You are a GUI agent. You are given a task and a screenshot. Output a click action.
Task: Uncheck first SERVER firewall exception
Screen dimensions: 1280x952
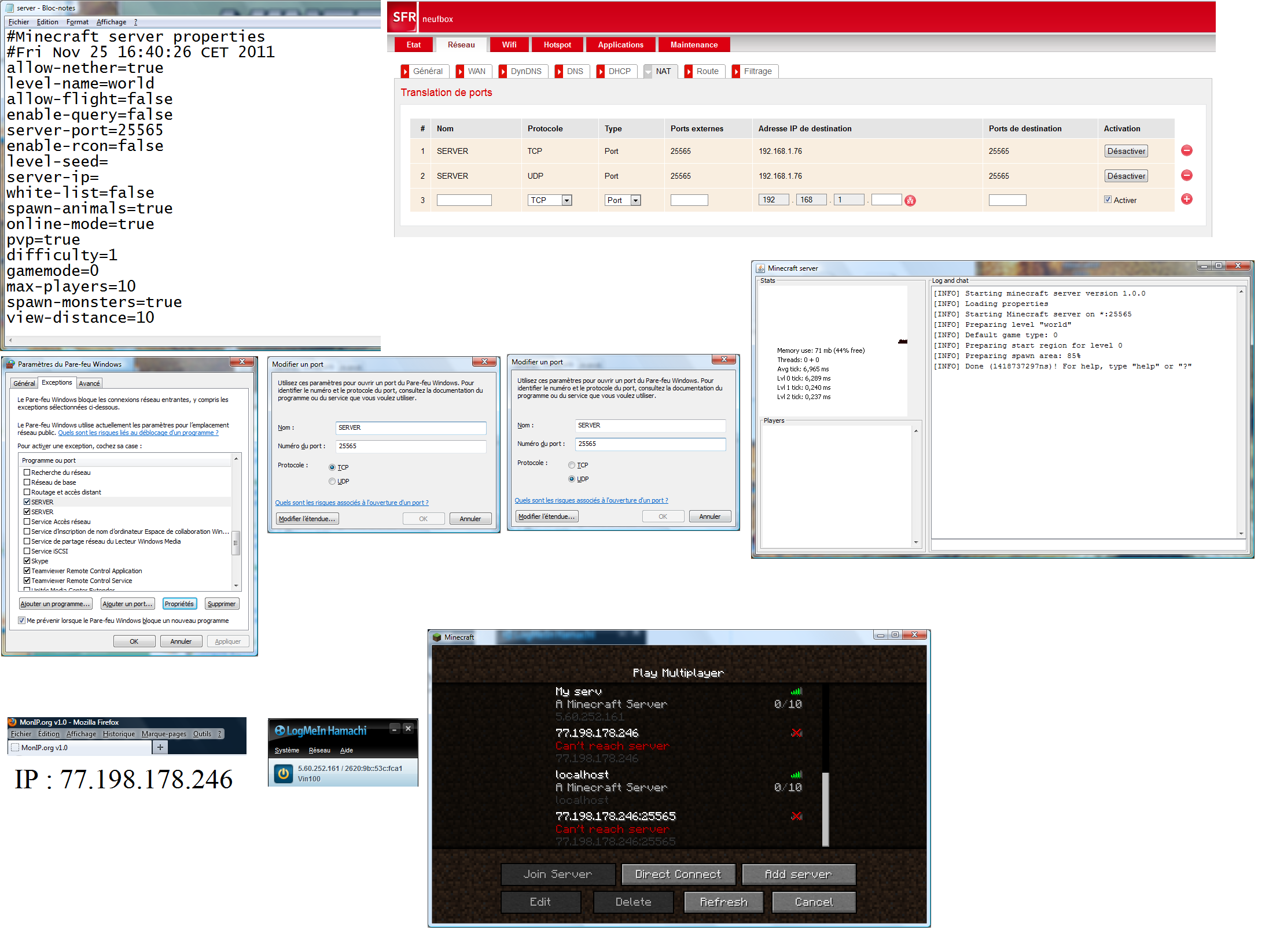[27, 501]
